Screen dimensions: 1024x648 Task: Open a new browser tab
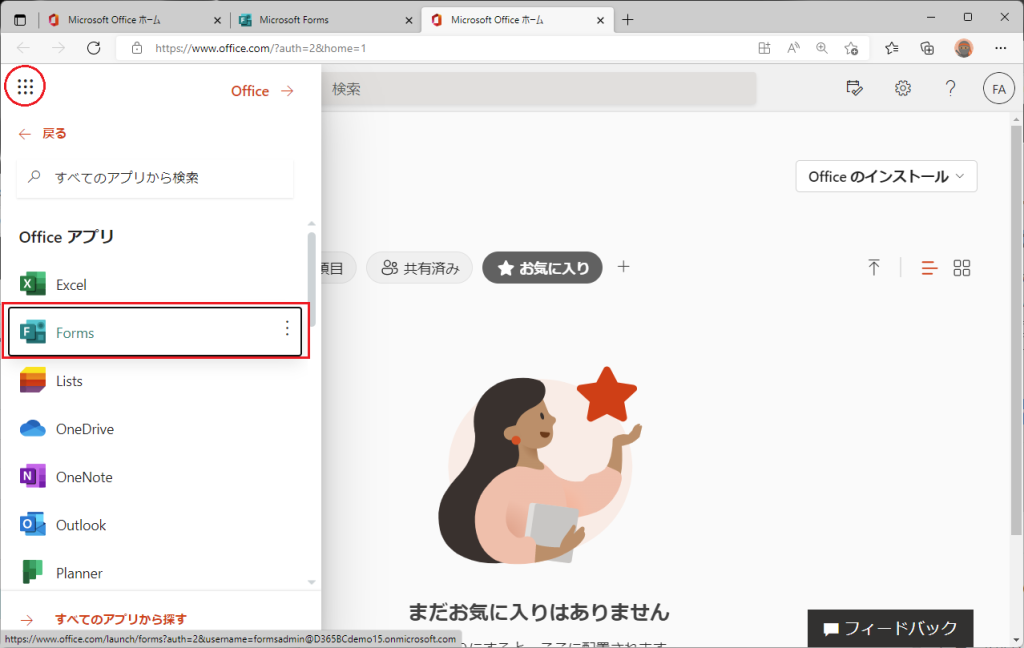[x=628, y=20]
